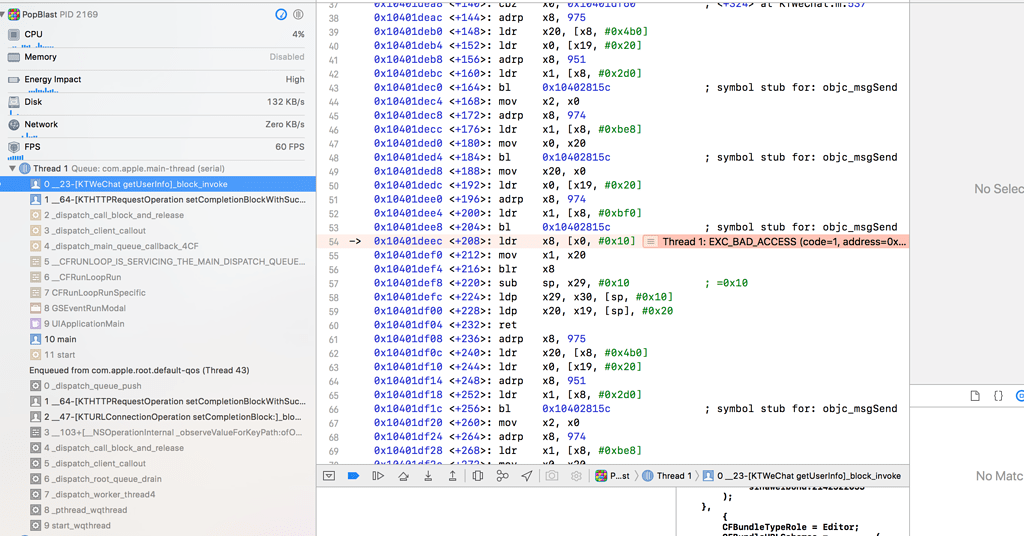Select frame 4 _dispatch_main_queue_callback_4CF
Viewport: 1024px width, 536px height.
[157, 246]
